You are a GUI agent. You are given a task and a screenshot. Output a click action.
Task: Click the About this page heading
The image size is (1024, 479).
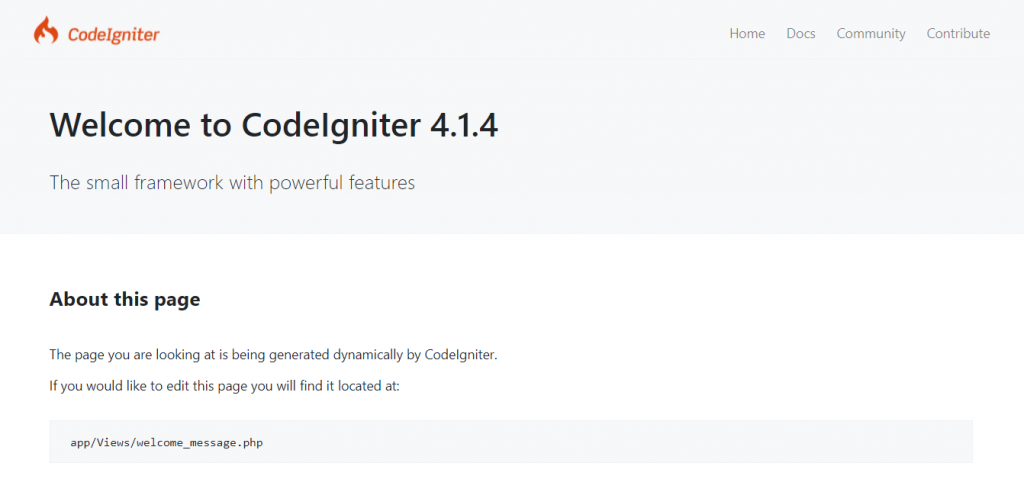coord(125,300)
